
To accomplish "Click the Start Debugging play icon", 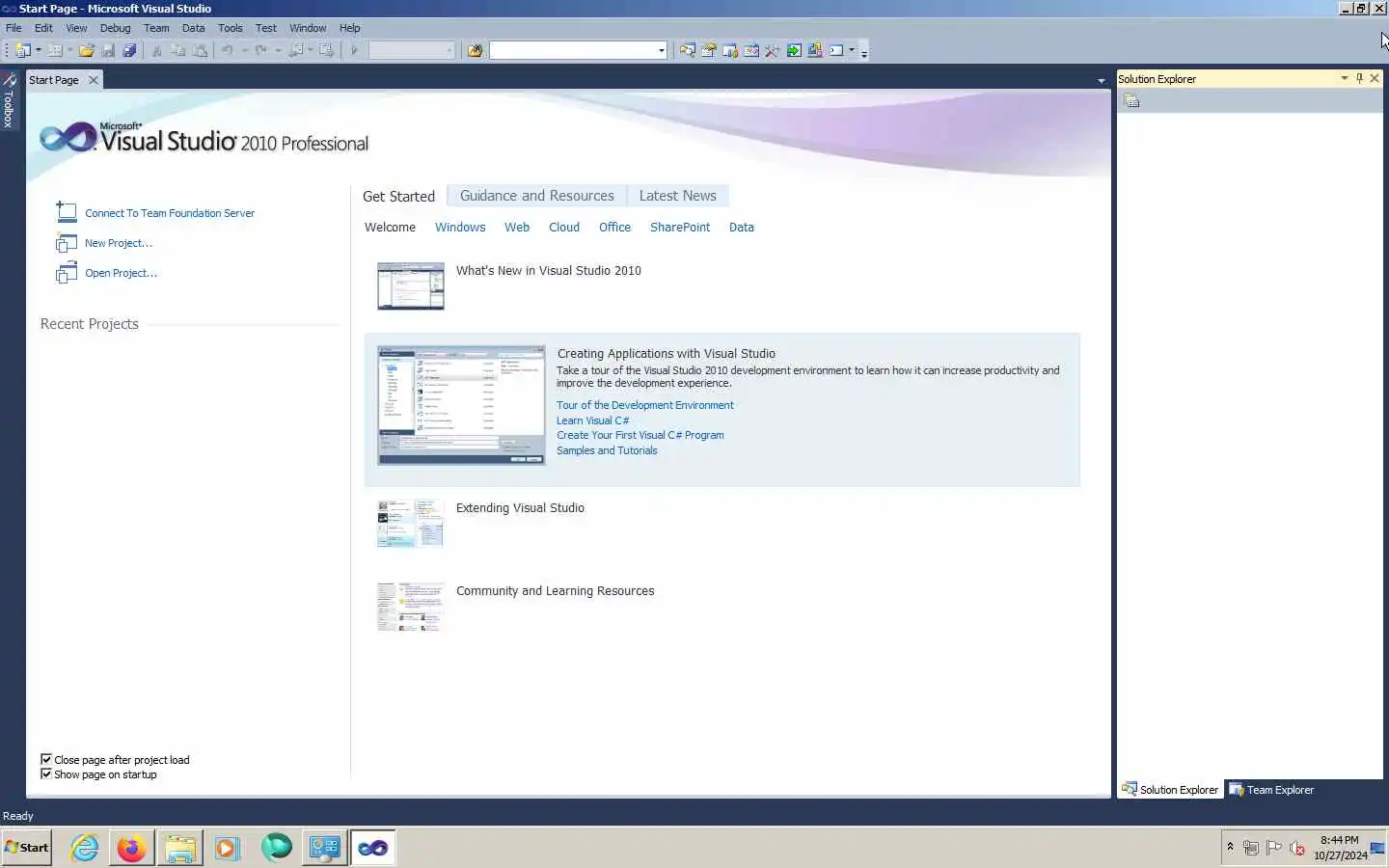I will pyautogui.click(x=354, y=50).
